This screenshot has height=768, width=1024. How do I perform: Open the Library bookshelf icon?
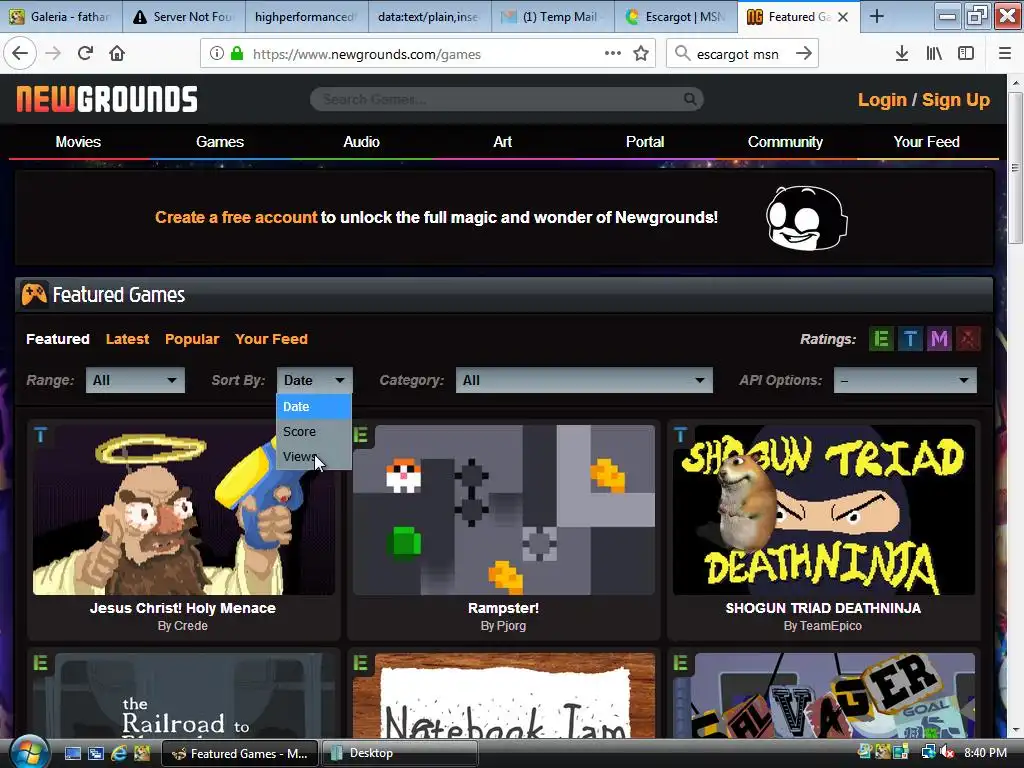click(934, 54)
